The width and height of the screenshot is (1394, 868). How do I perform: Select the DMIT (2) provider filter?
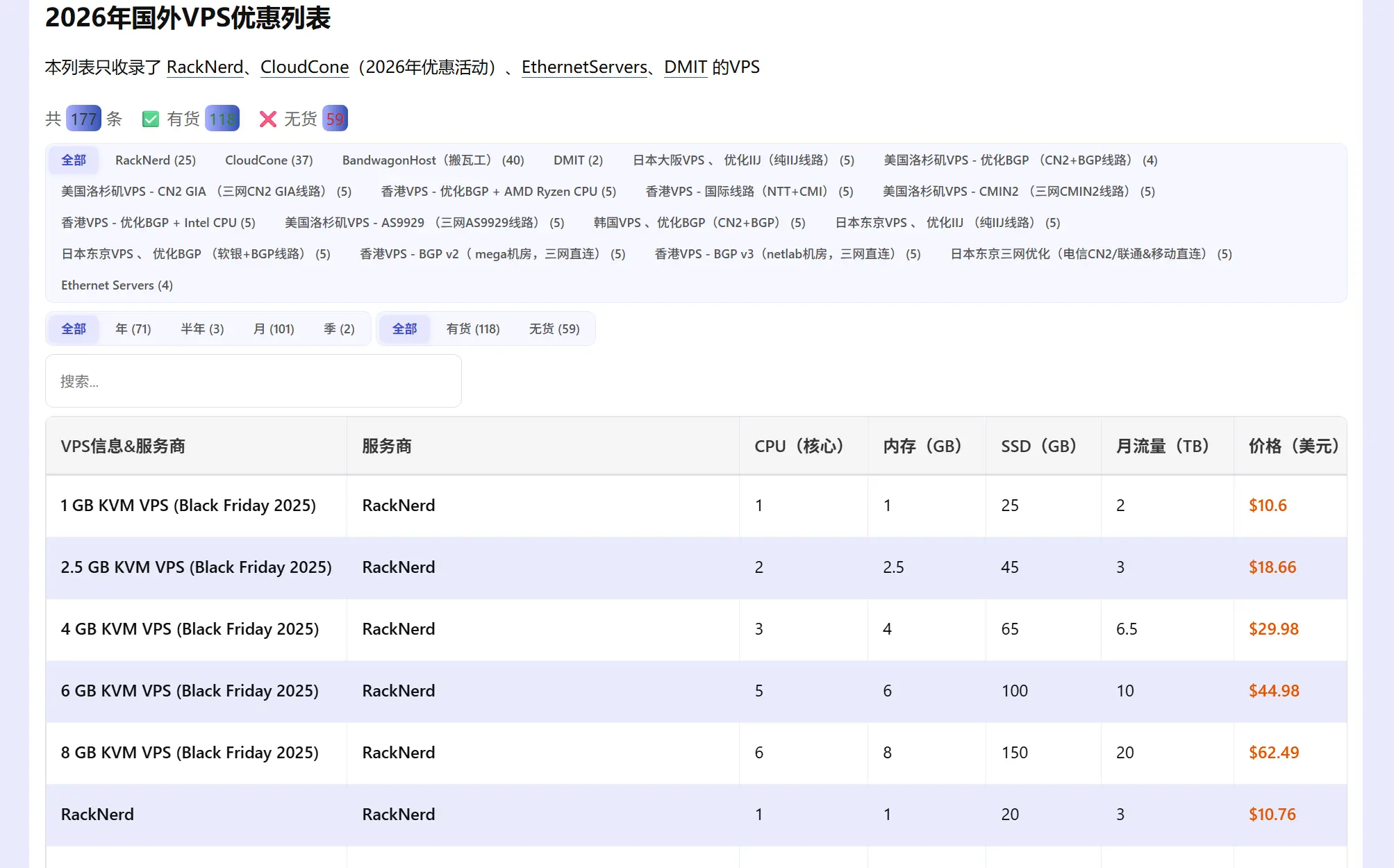578,160
